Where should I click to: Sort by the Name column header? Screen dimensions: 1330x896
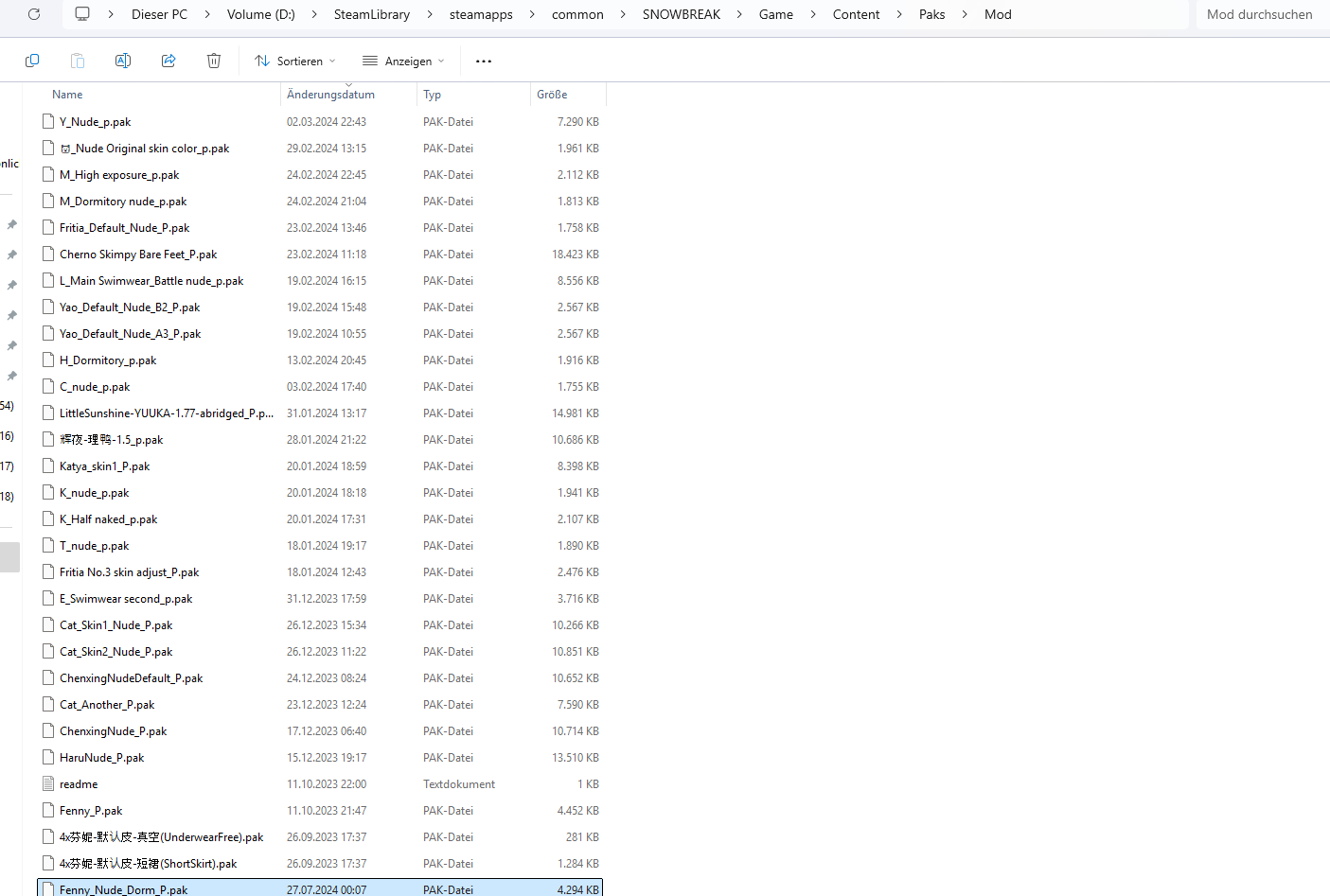[x=67, y=95]
